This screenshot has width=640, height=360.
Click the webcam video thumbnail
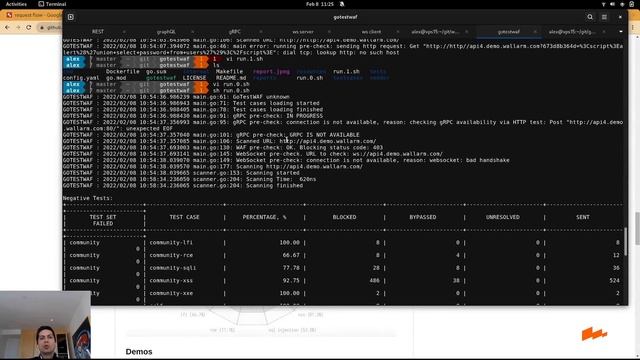coord(45,325)
